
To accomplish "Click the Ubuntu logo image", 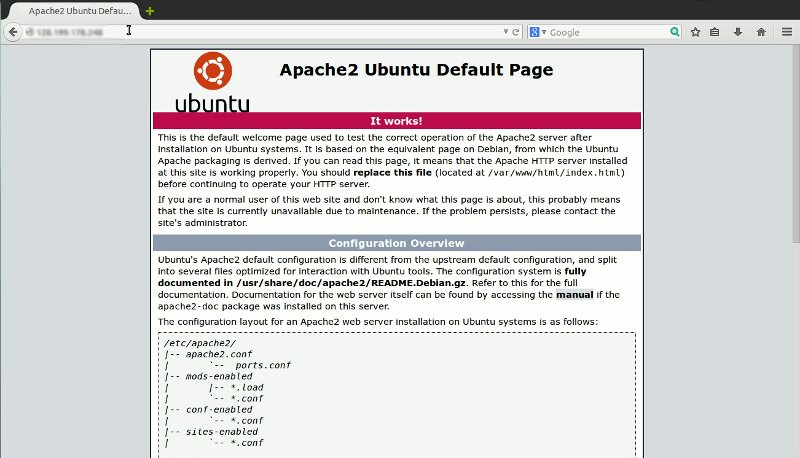I will click(212, 81).
